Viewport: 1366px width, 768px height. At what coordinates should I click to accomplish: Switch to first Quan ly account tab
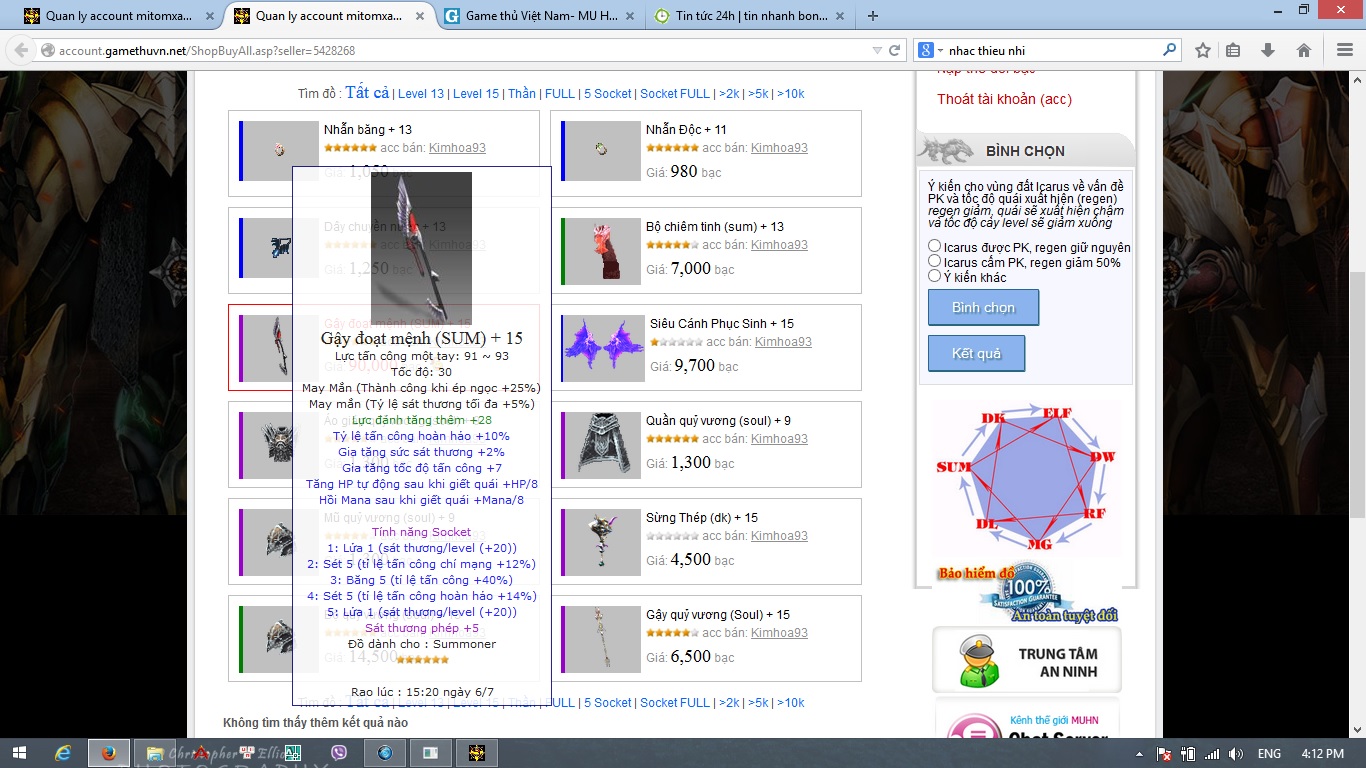pyautogui.click(x=118, y=16)
